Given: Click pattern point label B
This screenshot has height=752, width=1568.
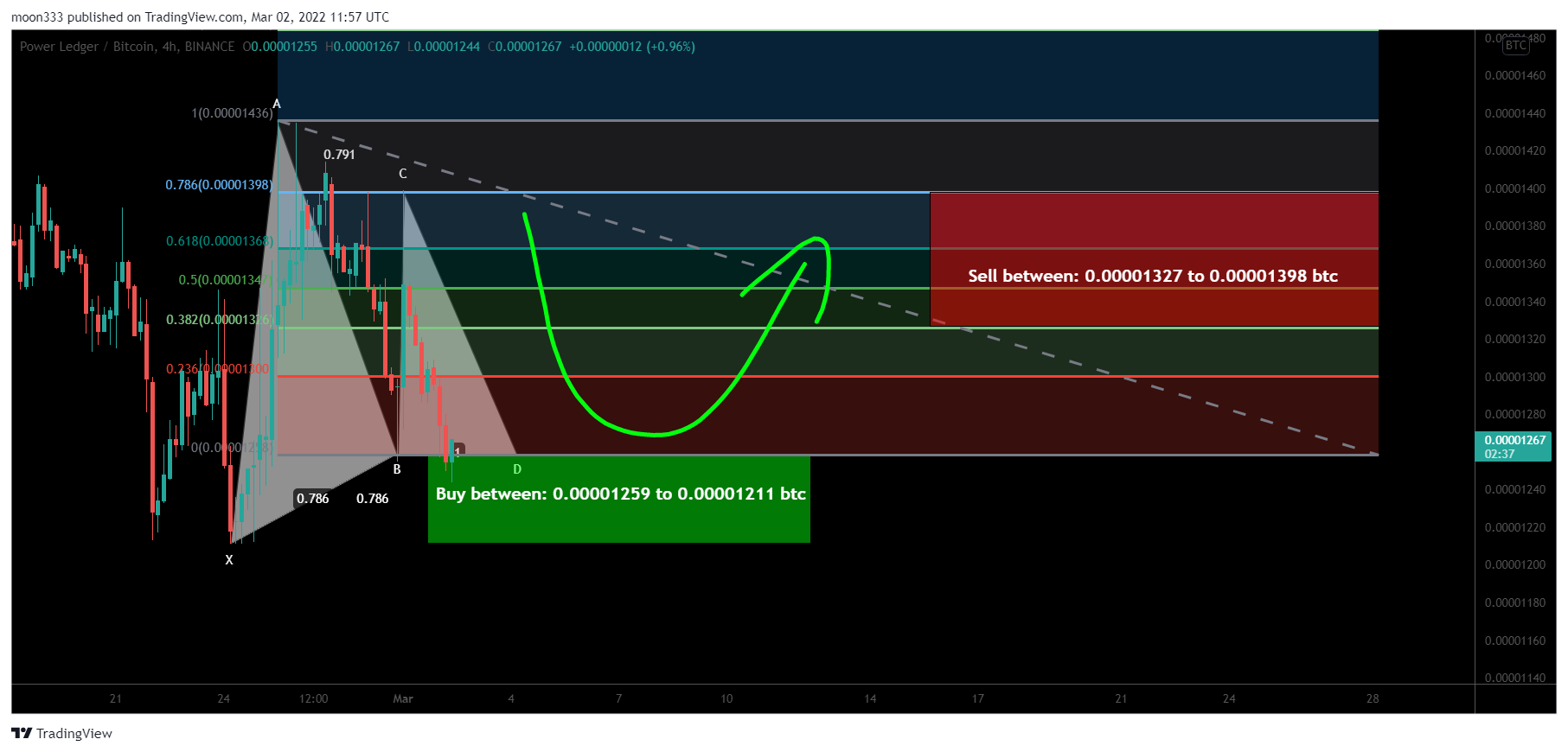Looking at the screenshot, I should [397, 469].
